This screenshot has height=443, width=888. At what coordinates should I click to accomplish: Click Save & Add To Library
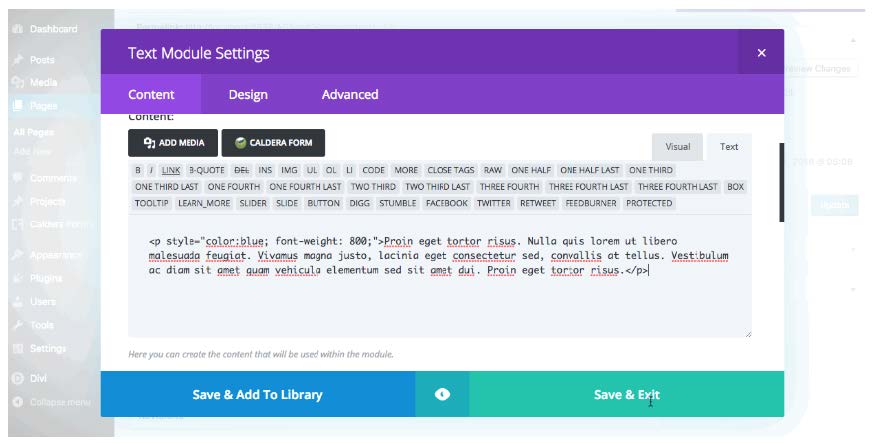[x=258, y=394]
